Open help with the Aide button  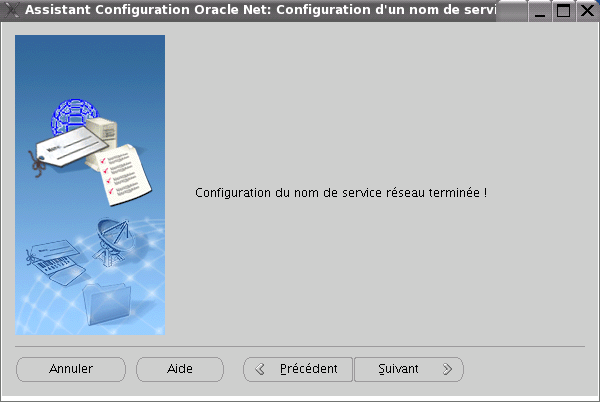click(x=180, y=369)
